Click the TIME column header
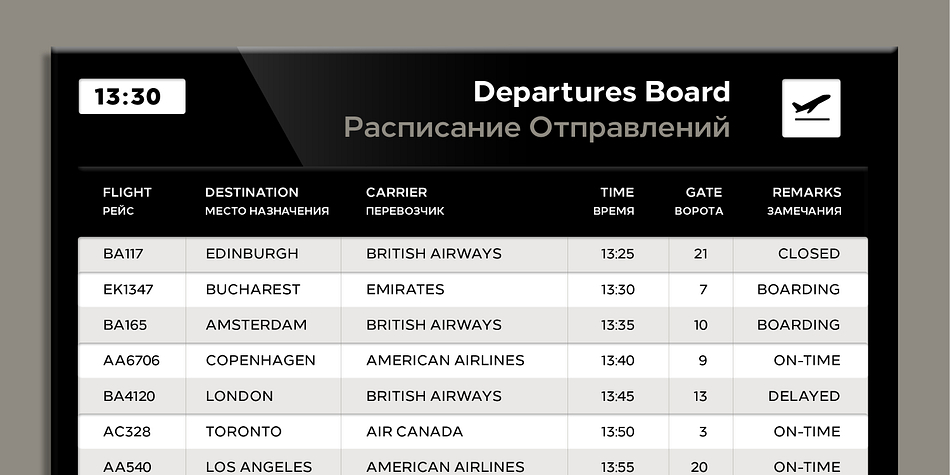 (617, 192)
